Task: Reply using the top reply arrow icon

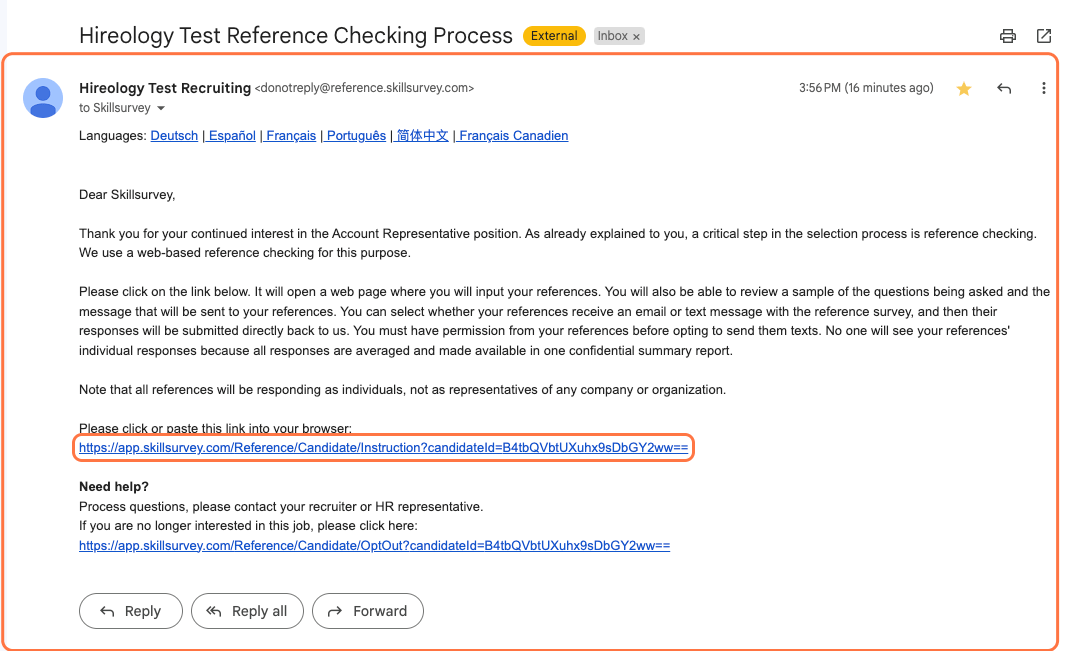Action: point(1004,88)
